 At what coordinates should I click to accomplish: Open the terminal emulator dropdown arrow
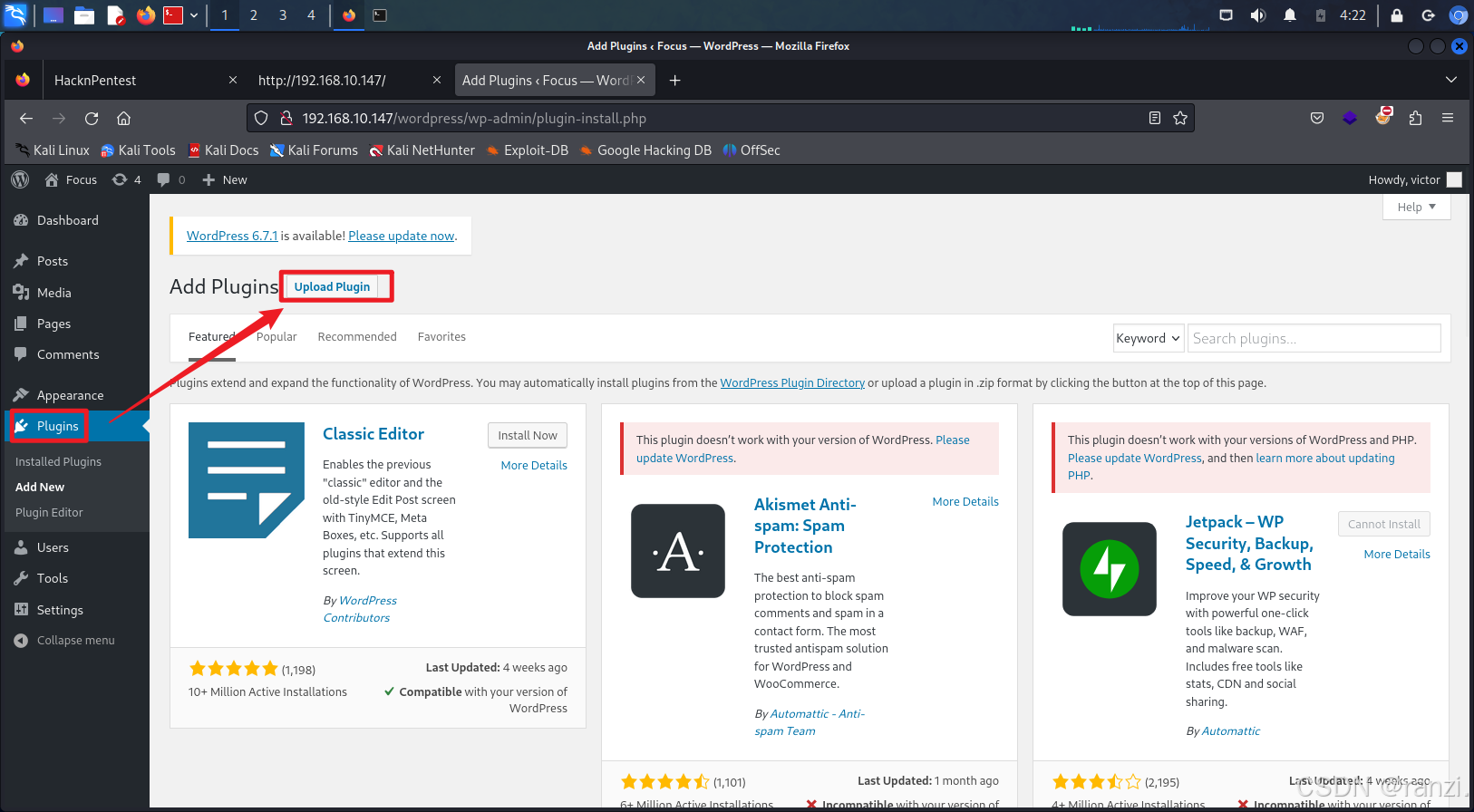(x=194, y=14)
